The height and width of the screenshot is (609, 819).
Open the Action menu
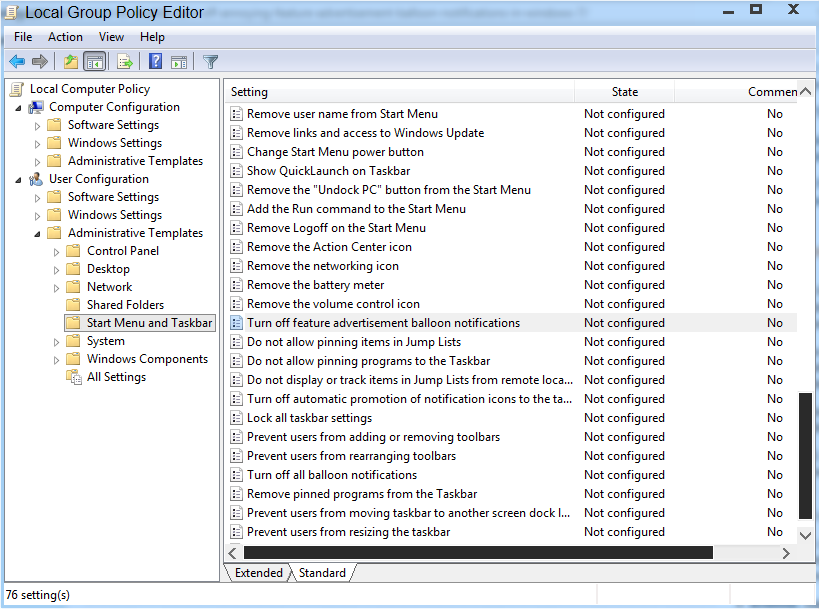pos(65,37)
